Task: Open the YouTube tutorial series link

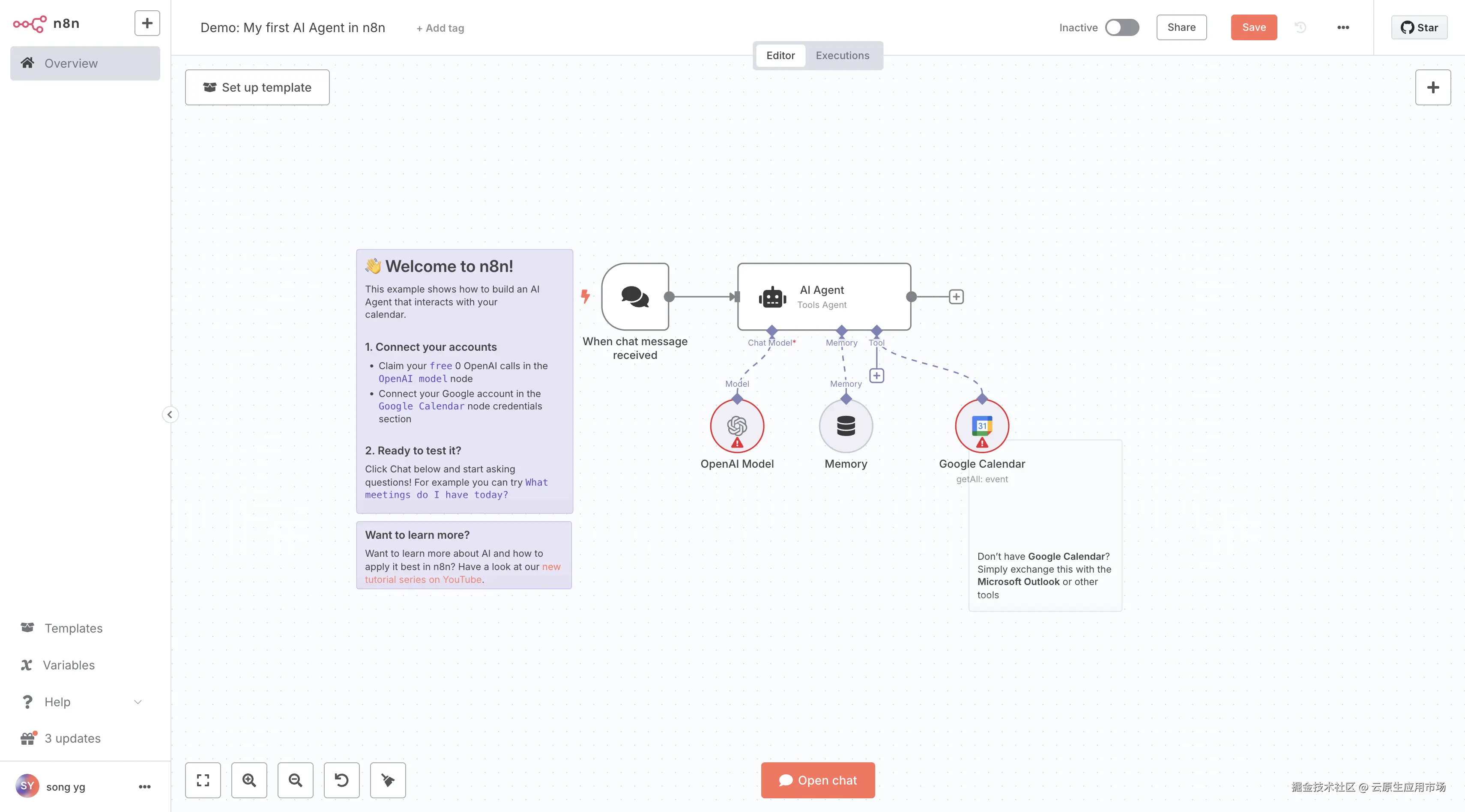Action: click(423, 579)
